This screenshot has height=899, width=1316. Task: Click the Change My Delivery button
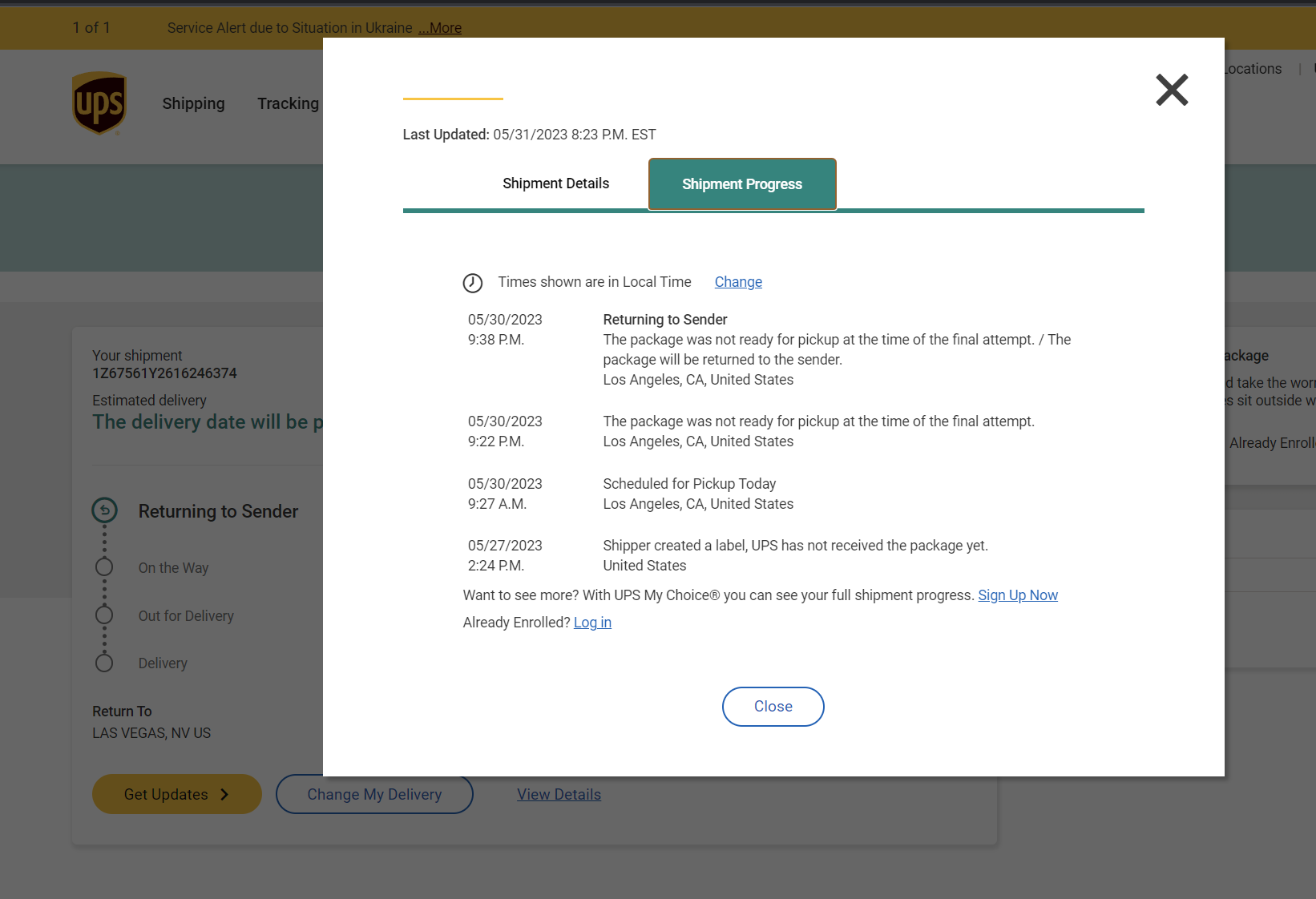tap(374, 794)
